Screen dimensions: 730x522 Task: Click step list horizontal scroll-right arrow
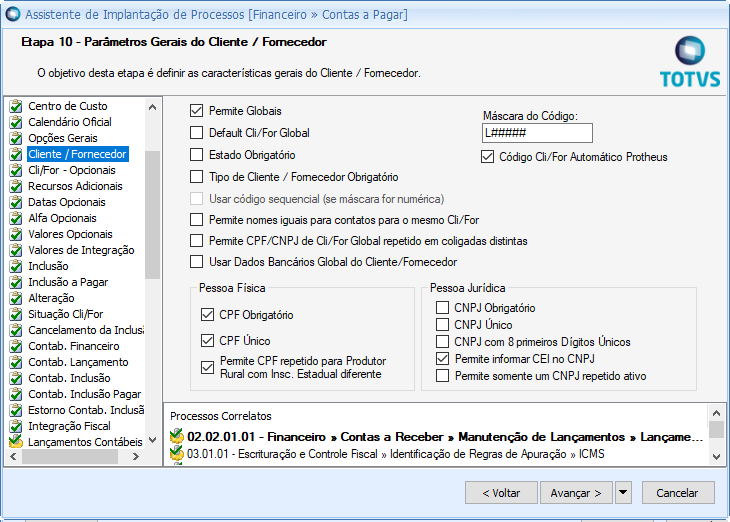pos(135,457)
